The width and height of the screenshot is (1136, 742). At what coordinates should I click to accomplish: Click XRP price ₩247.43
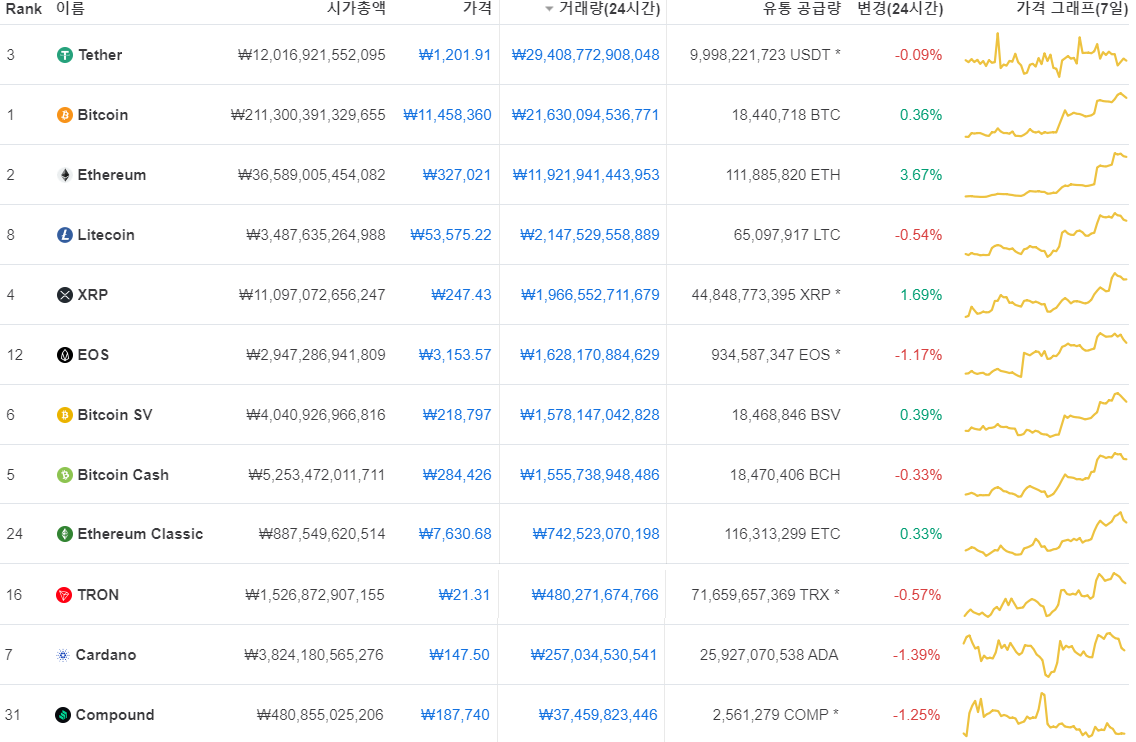[461, 295]
